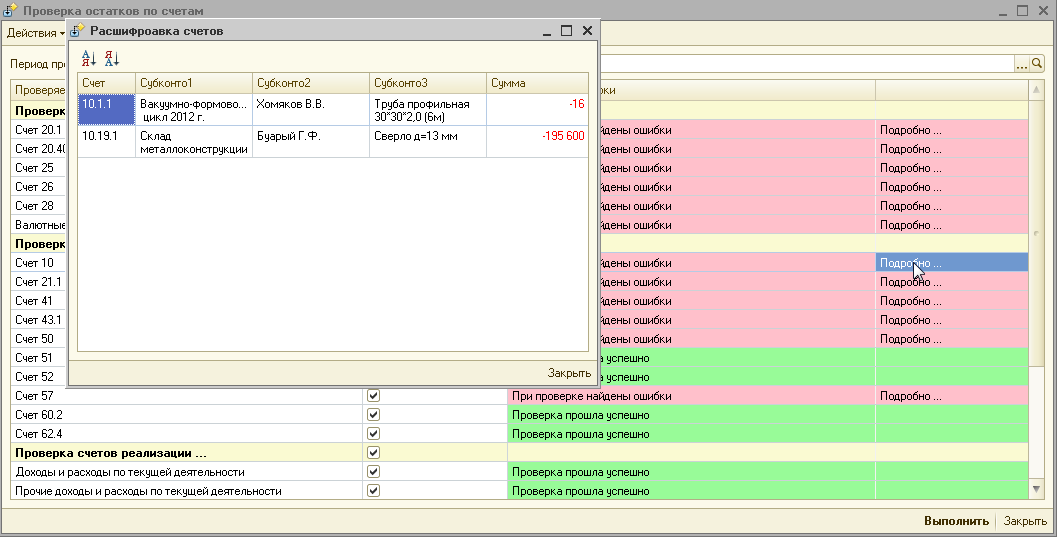1057x537 pixels.
Task: Select the 10.19.1 account row cell
Action: click(x=106, y=136)
